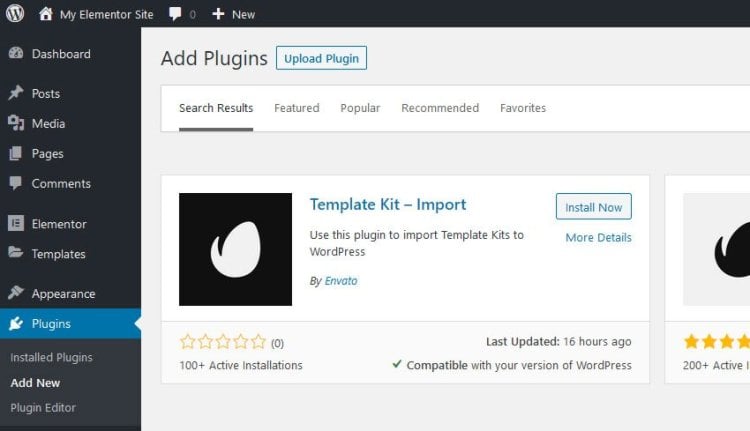Viewport: 750px width, 431px height.
Task: Open Installed Plugins submenu item
Action: [52, 357]
